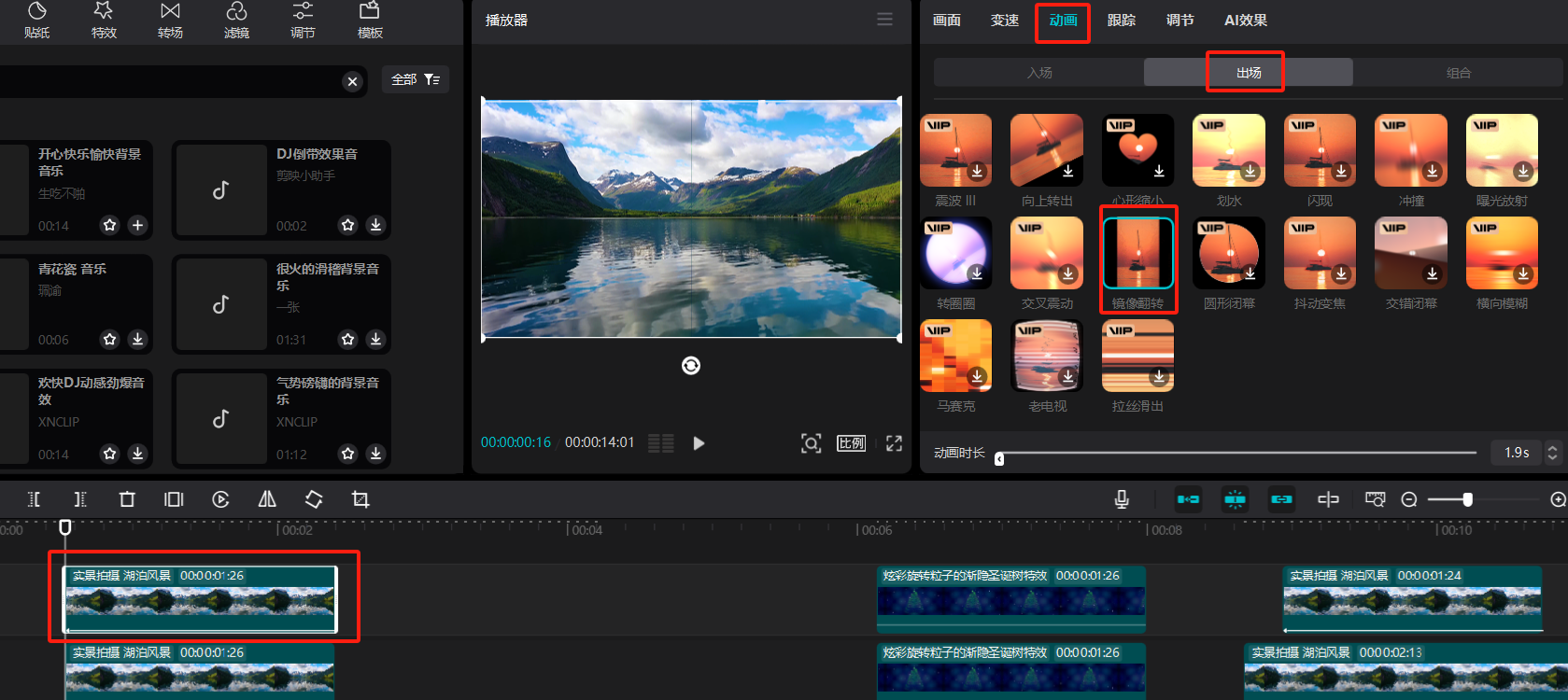Screen dimensions: 1568x700
Task: Open the 贴纸 stickers panel
Action: (37, 21)
